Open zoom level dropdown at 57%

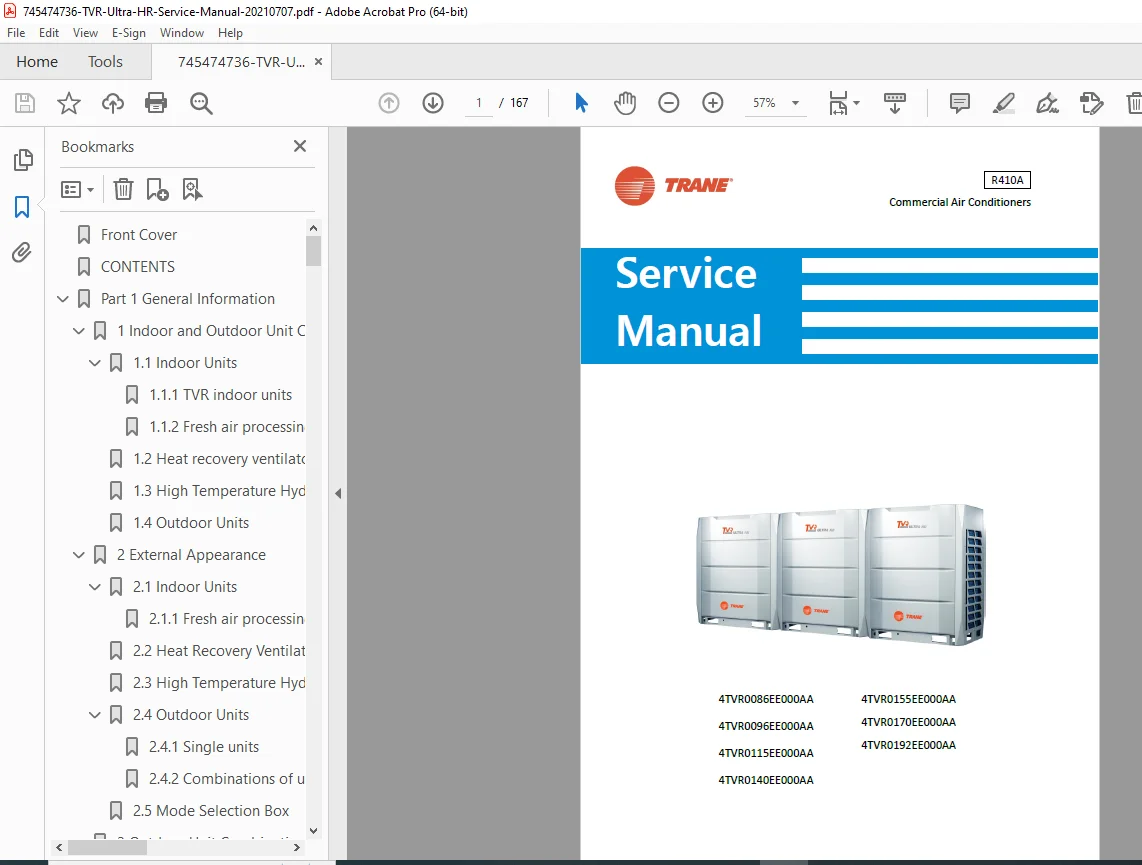[795, 103]
